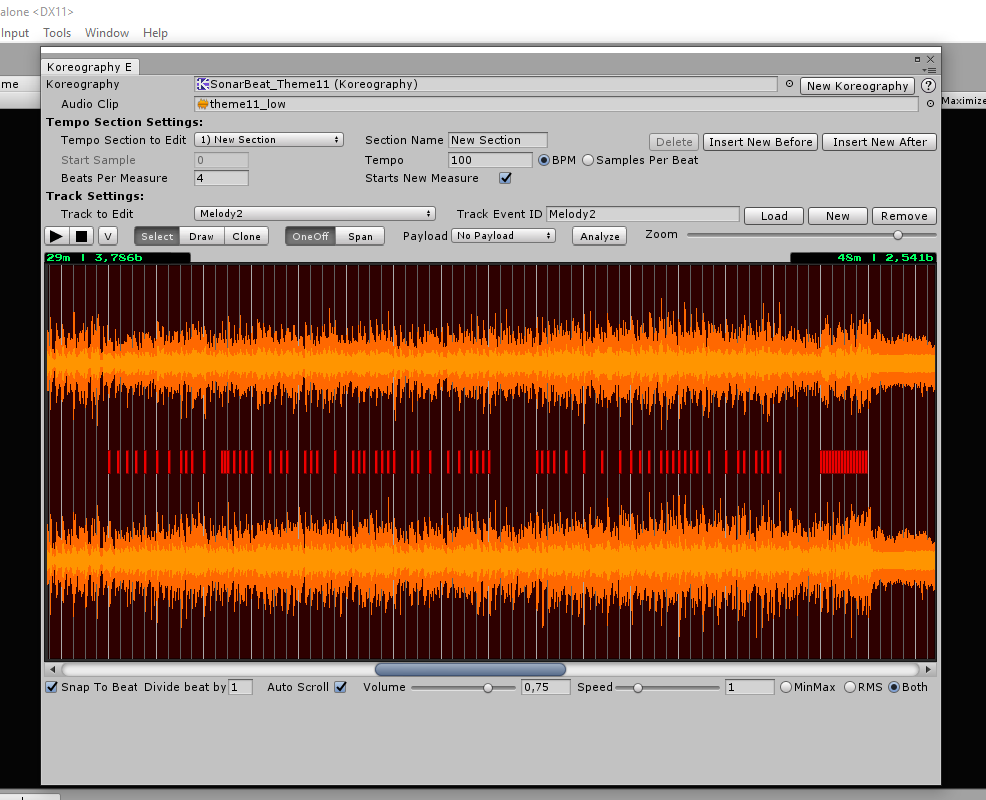Click the dense red event block in timeline

click(x=844, y=462)
